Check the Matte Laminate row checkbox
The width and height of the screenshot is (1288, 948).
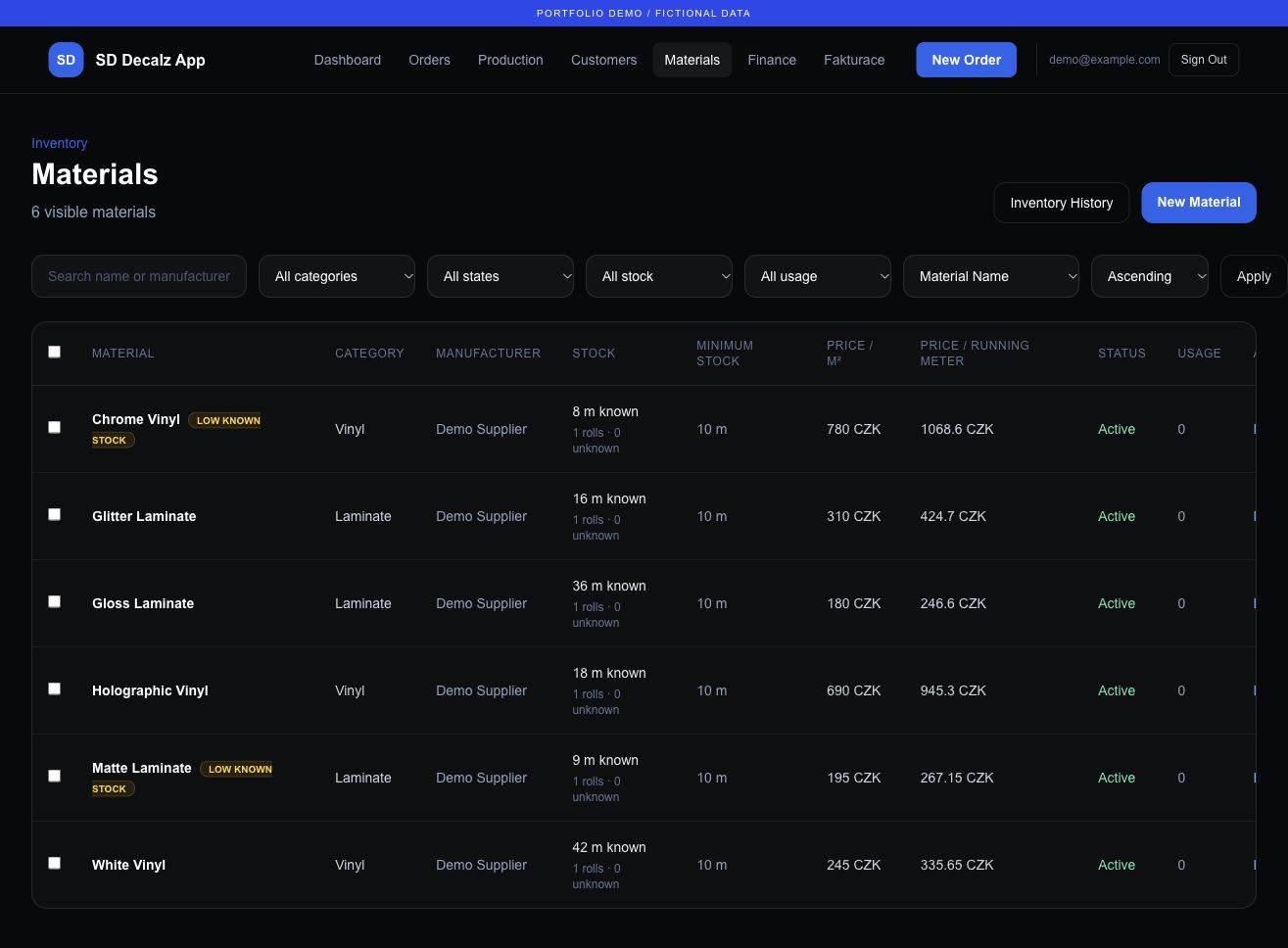(55, 776)
